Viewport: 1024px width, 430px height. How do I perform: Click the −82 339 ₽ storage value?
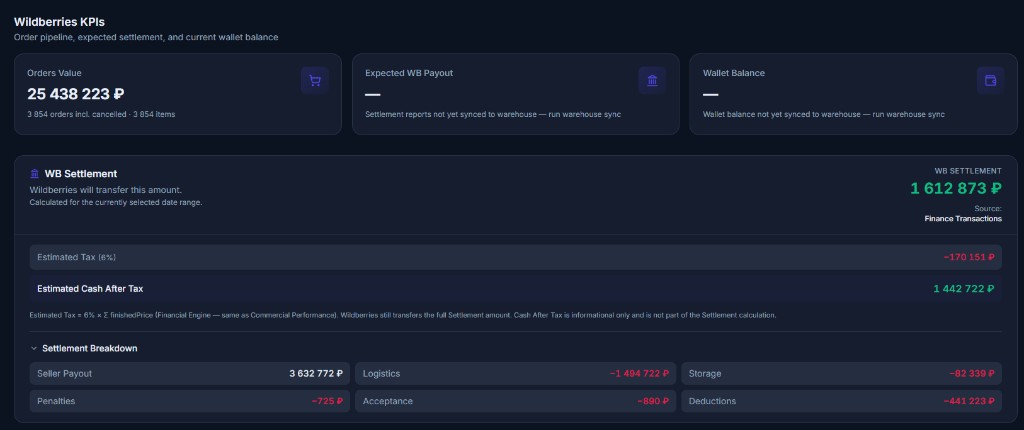(972, 374)
